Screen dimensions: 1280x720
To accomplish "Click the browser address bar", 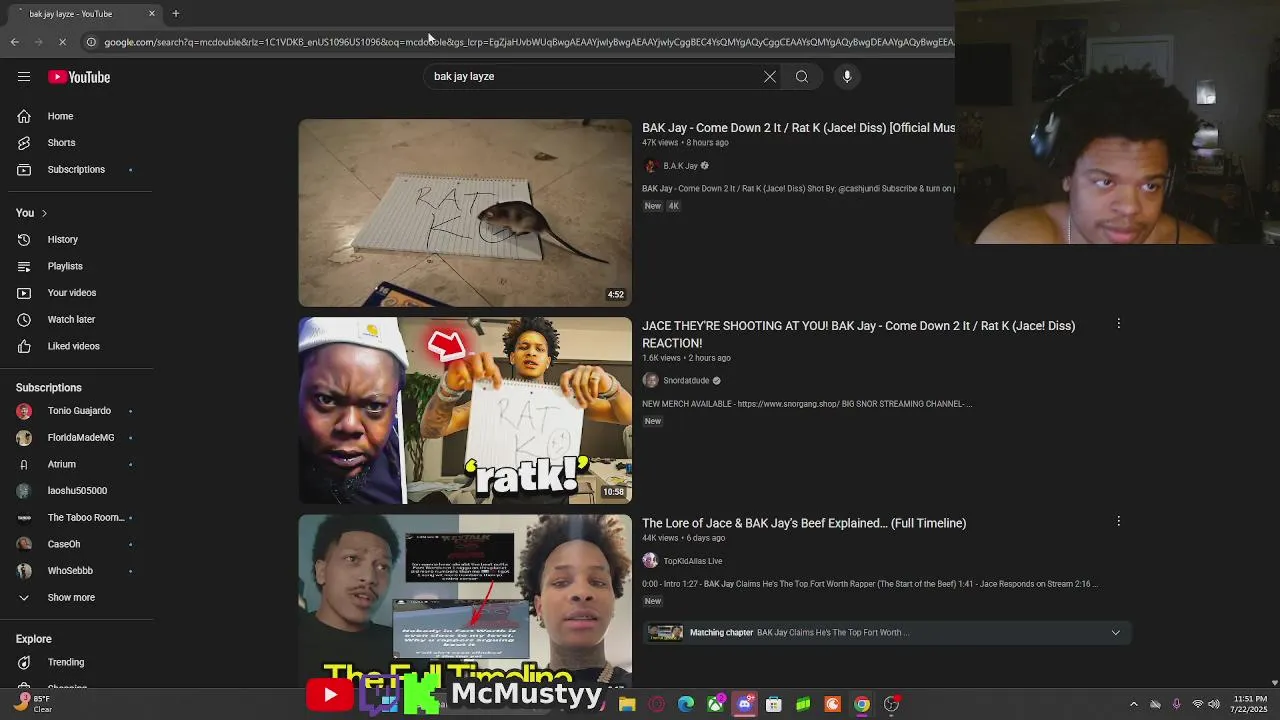I will 528,42.
